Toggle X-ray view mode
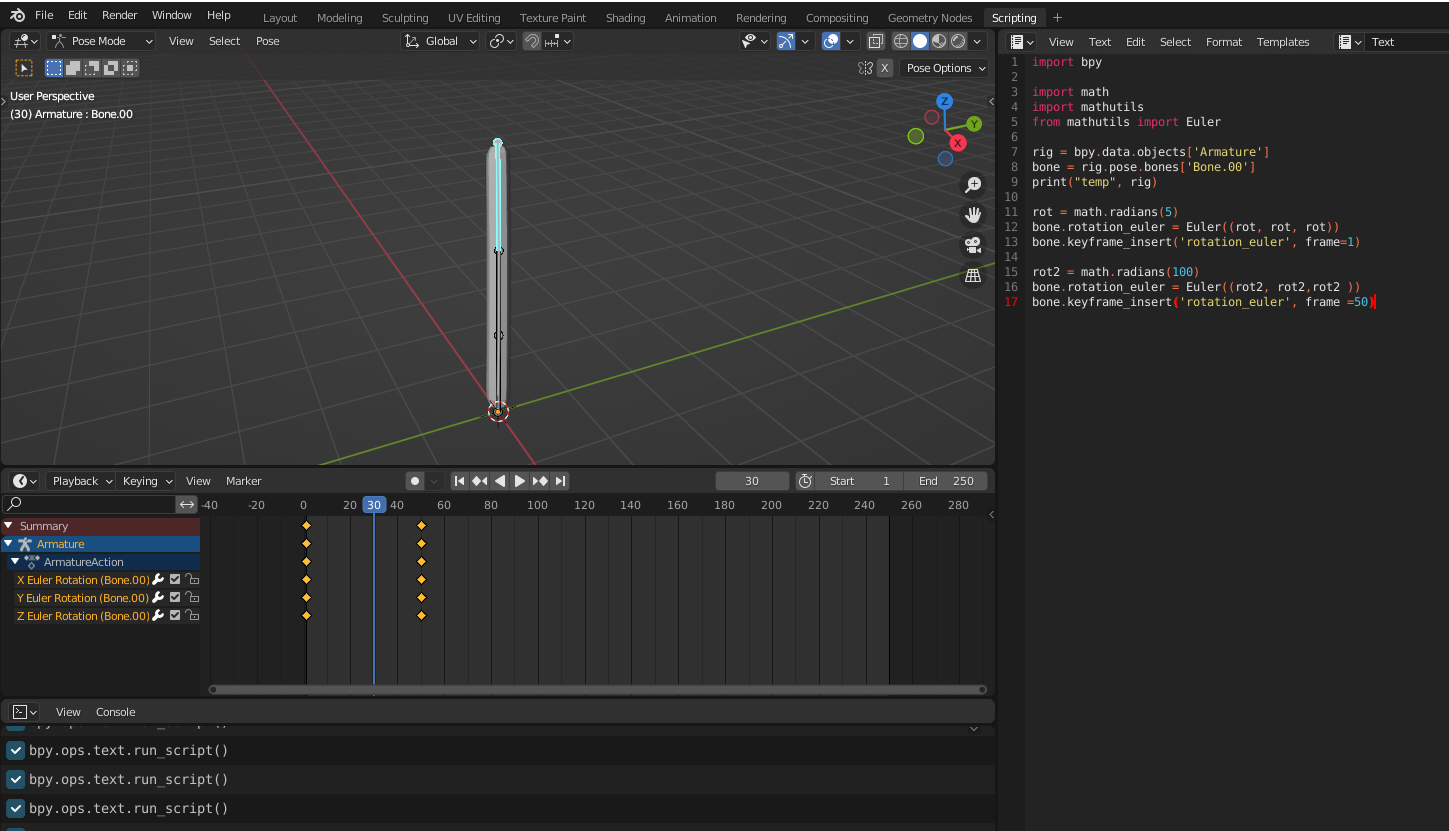The height and width of the screenshot is (831, 1449). (876, 41)
